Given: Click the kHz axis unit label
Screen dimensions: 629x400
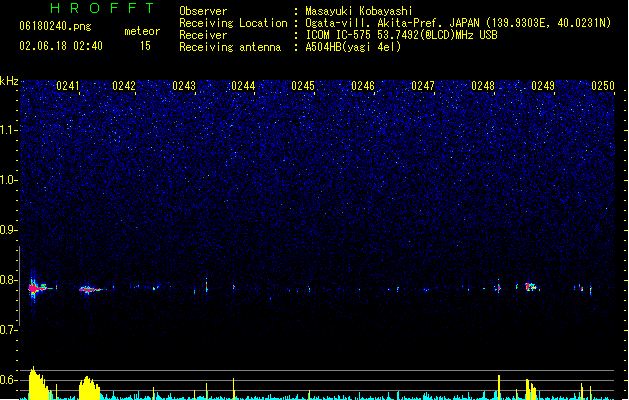Looking at the screenshot, I should 9,81.
